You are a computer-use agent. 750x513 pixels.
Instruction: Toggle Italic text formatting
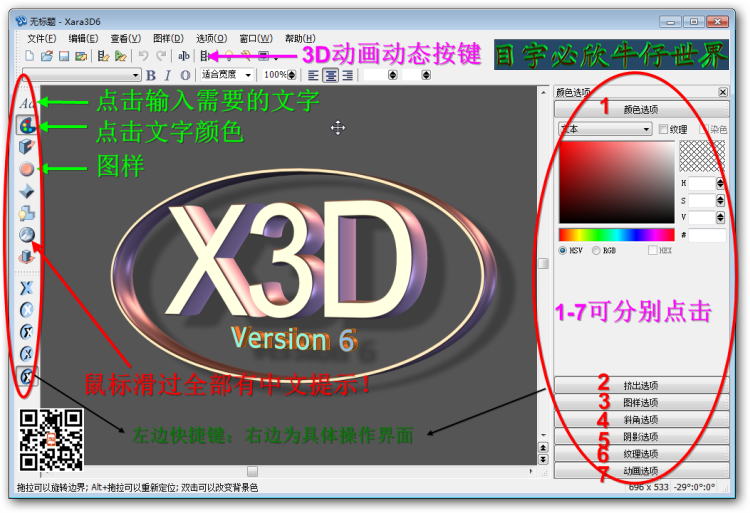[x=167, y=75]
